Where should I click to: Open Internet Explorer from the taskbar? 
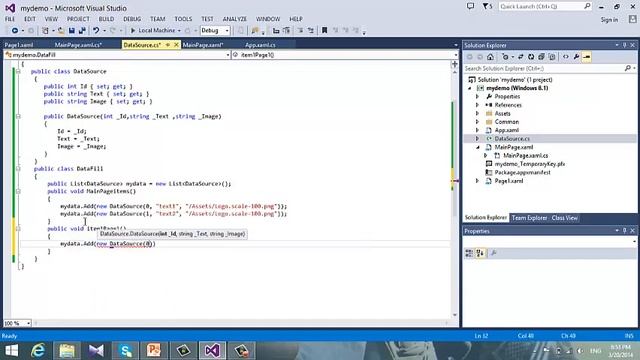click(x=38, y=351)
